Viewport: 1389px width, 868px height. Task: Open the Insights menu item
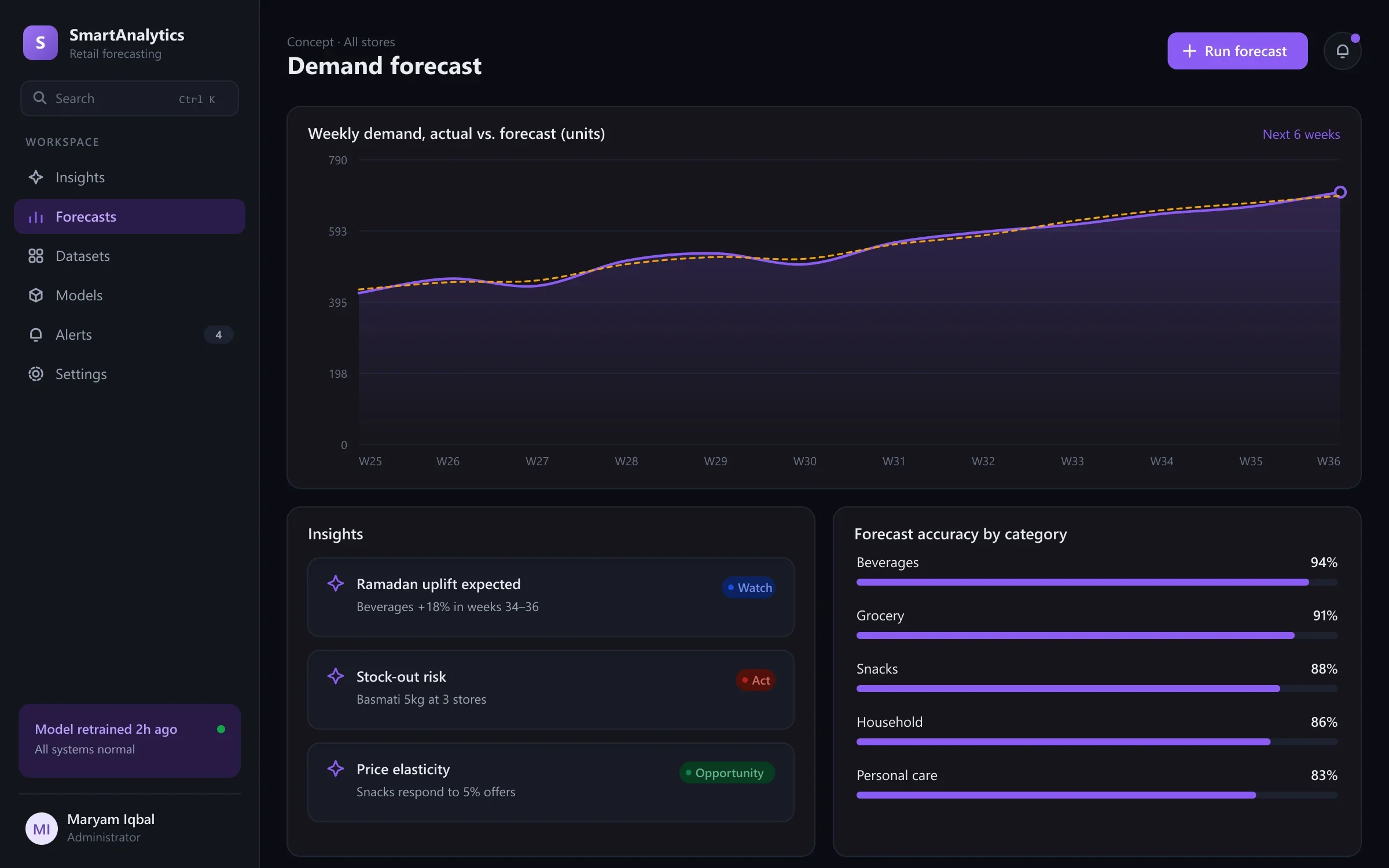130,177
